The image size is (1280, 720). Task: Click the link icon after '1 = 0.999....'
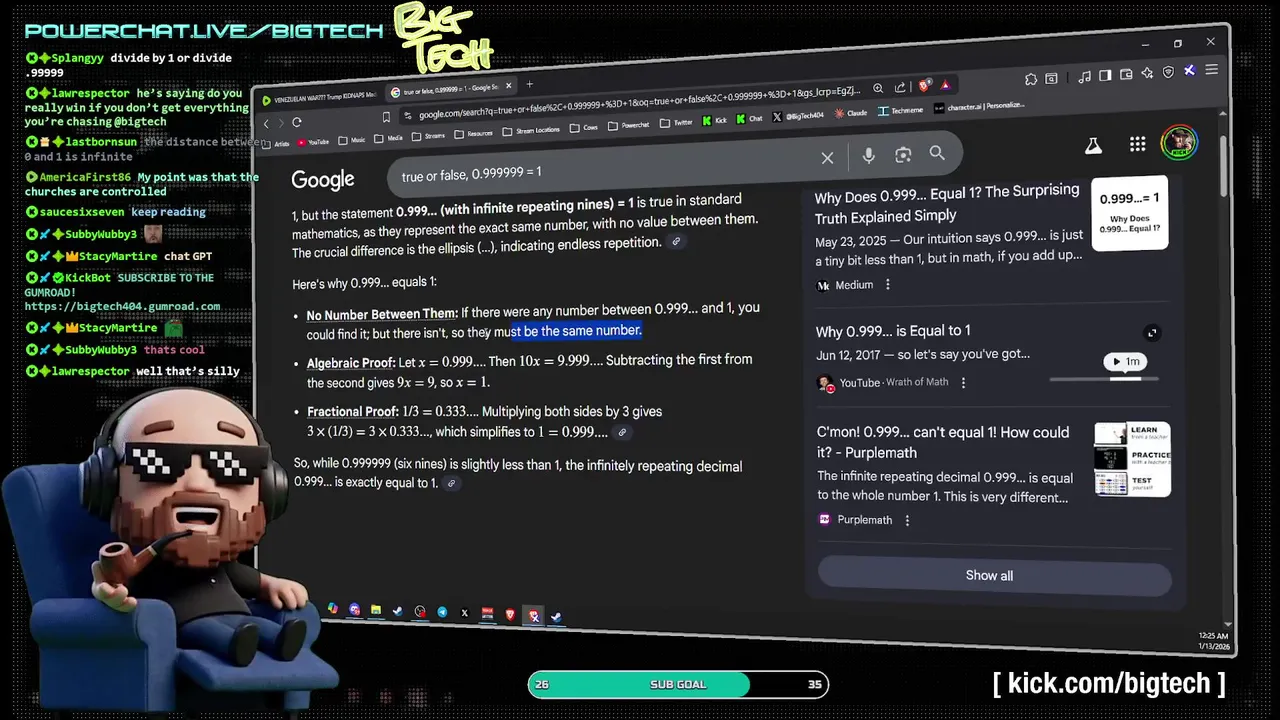coord(622,432)
